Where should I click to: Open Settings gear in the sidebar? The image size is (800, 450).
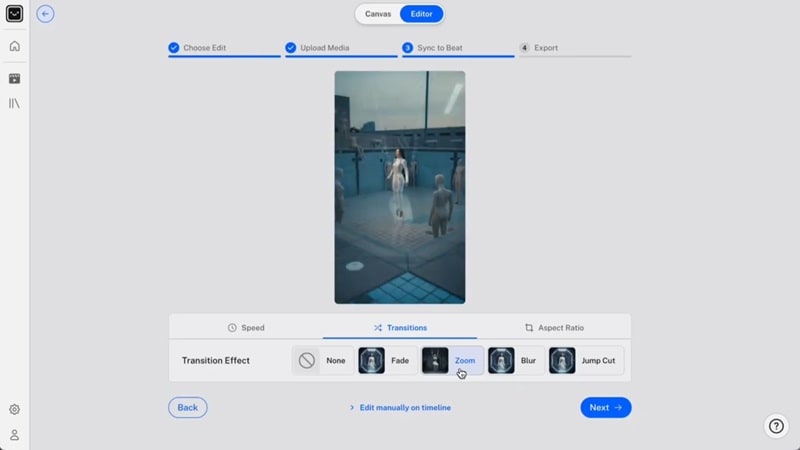coord(14,409)
